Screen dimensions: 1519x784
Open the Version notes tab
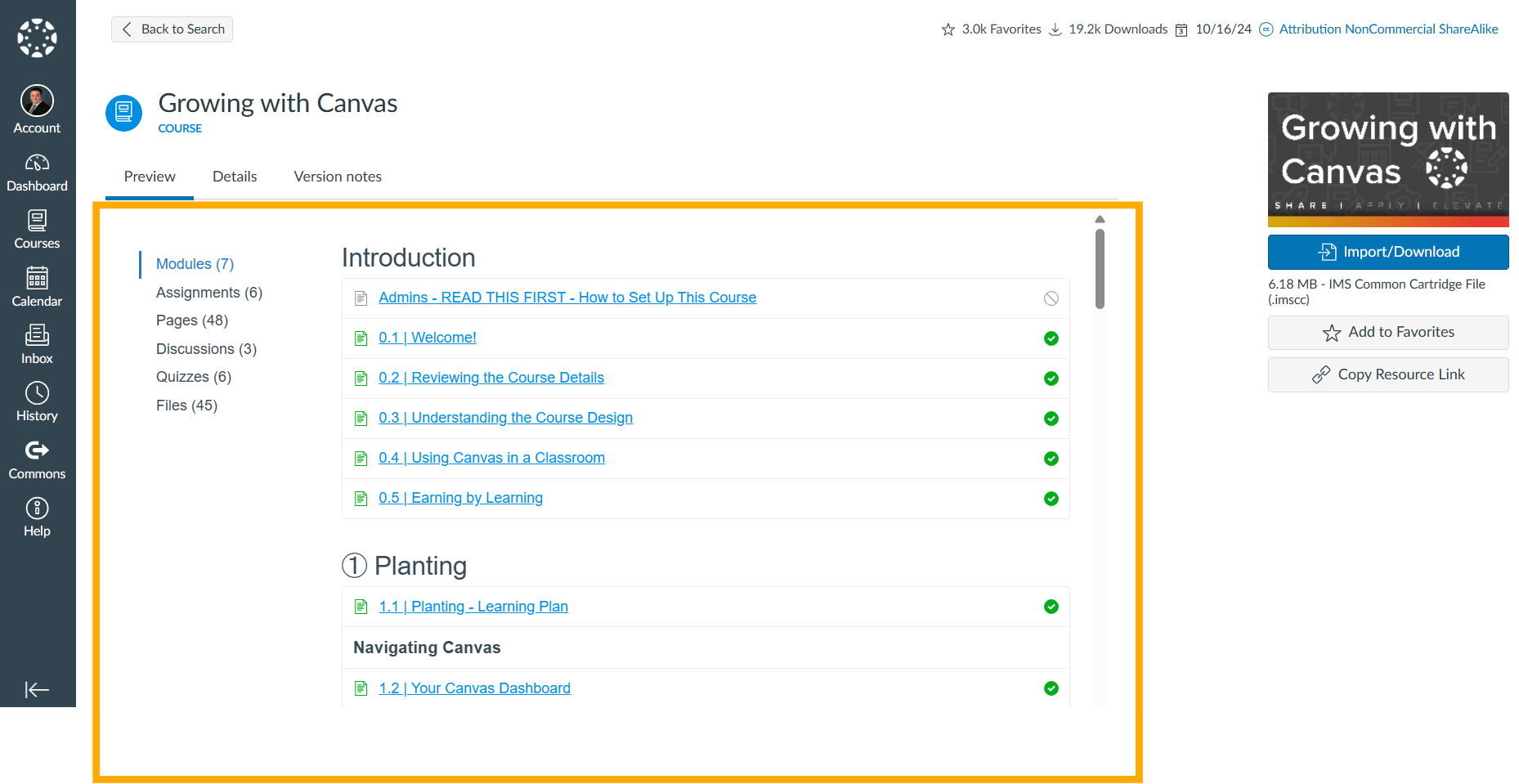tap(337, 176)
